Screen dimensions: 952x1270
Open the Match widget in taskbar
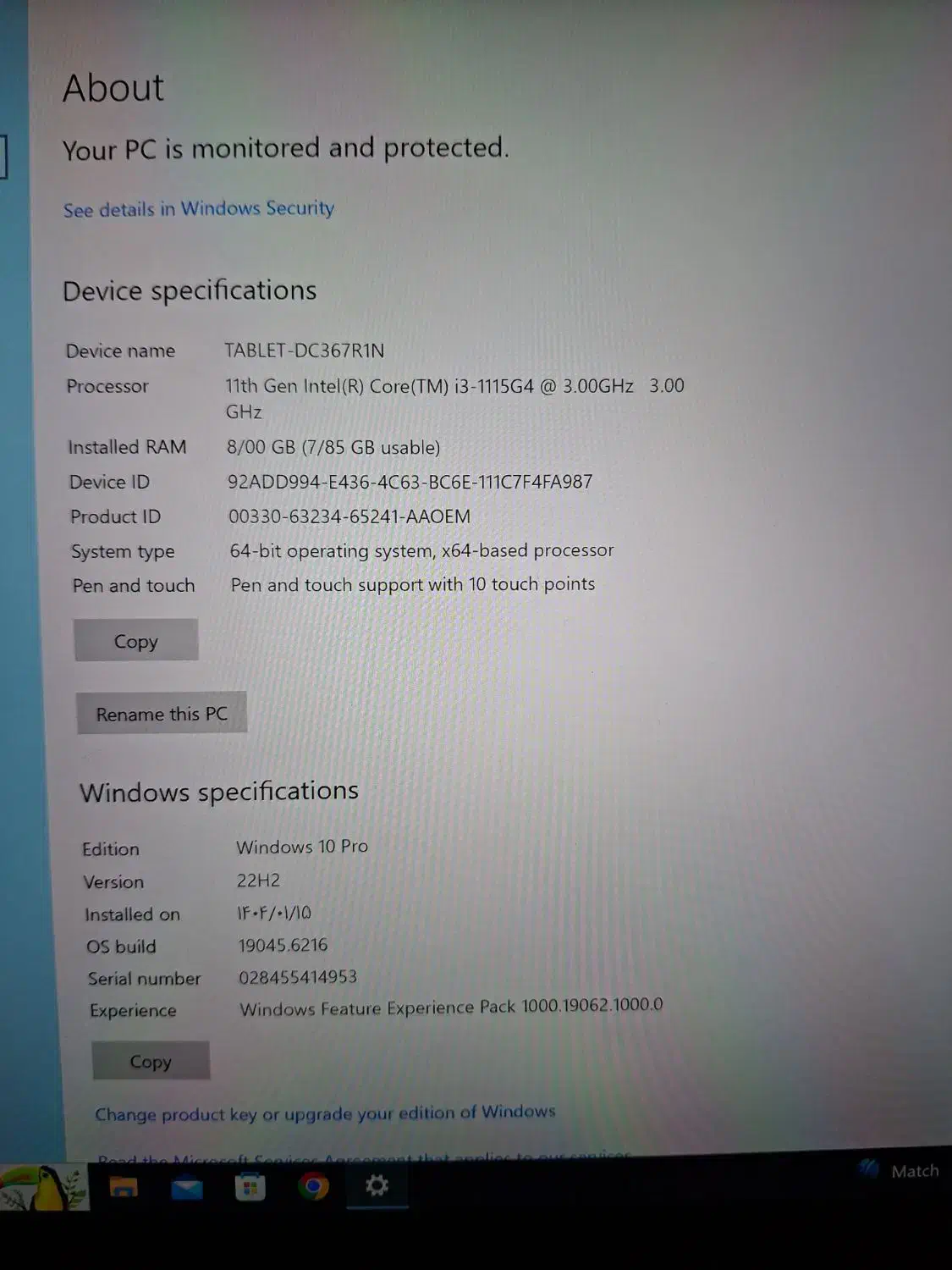(x=899, y=1171)
